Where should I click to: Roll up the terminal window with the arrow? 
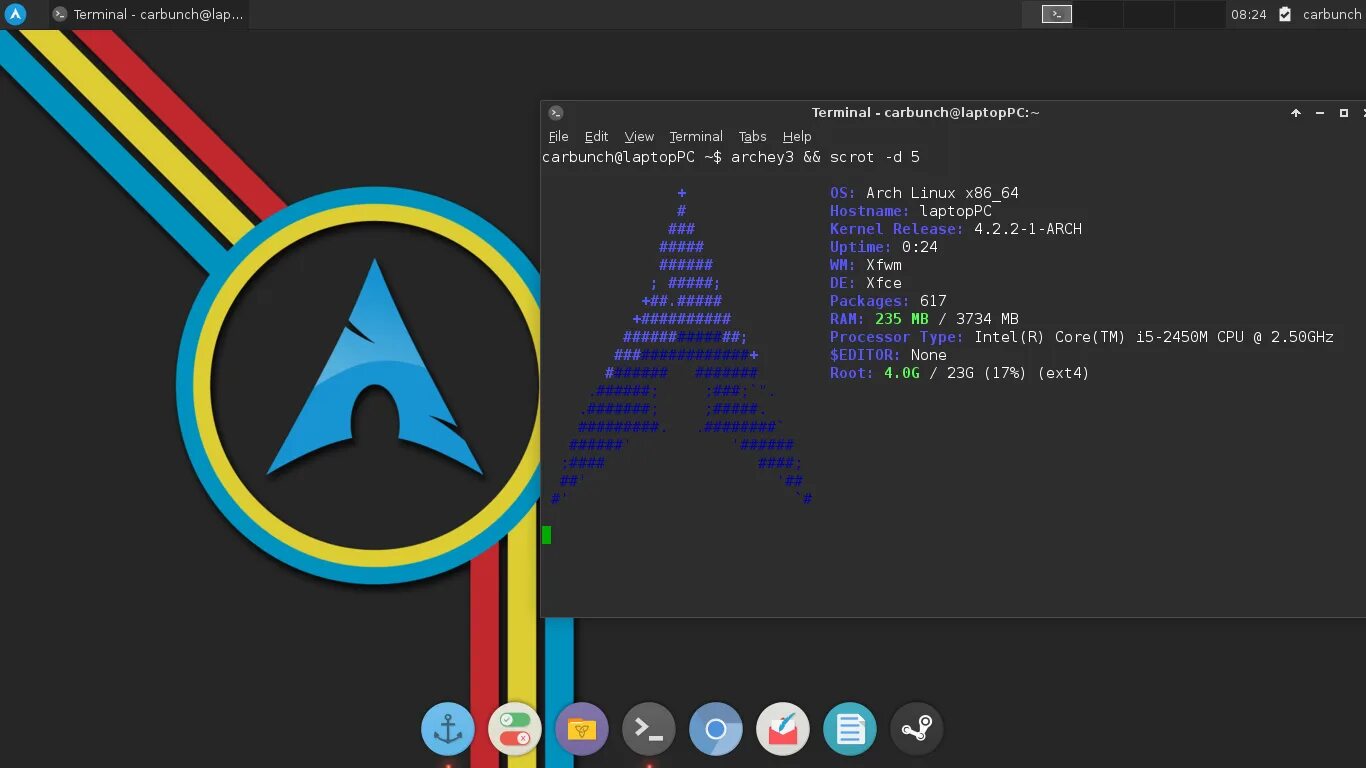coord(1296,113)
